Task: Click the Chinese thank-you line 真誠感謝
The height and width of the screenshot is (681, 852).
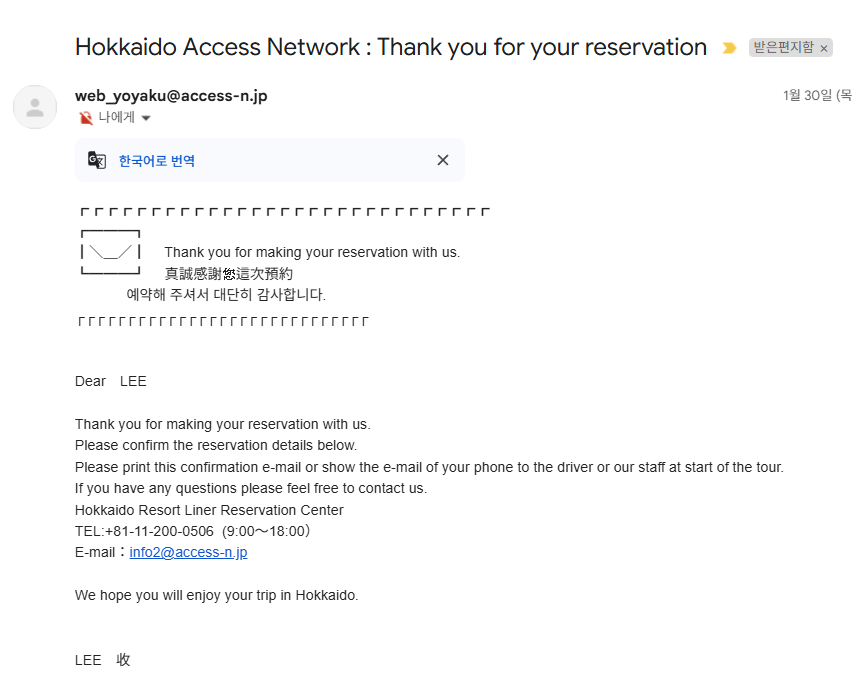Action: (229, 273)
